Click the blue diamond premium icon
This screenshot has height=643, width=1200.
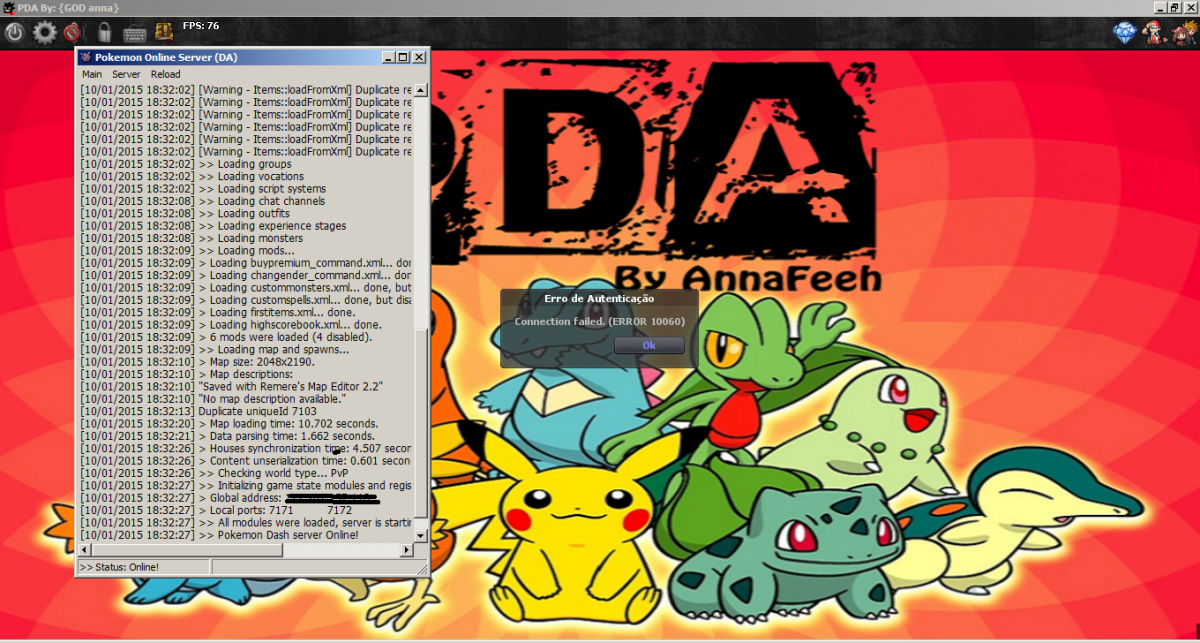pos(1126,33)
